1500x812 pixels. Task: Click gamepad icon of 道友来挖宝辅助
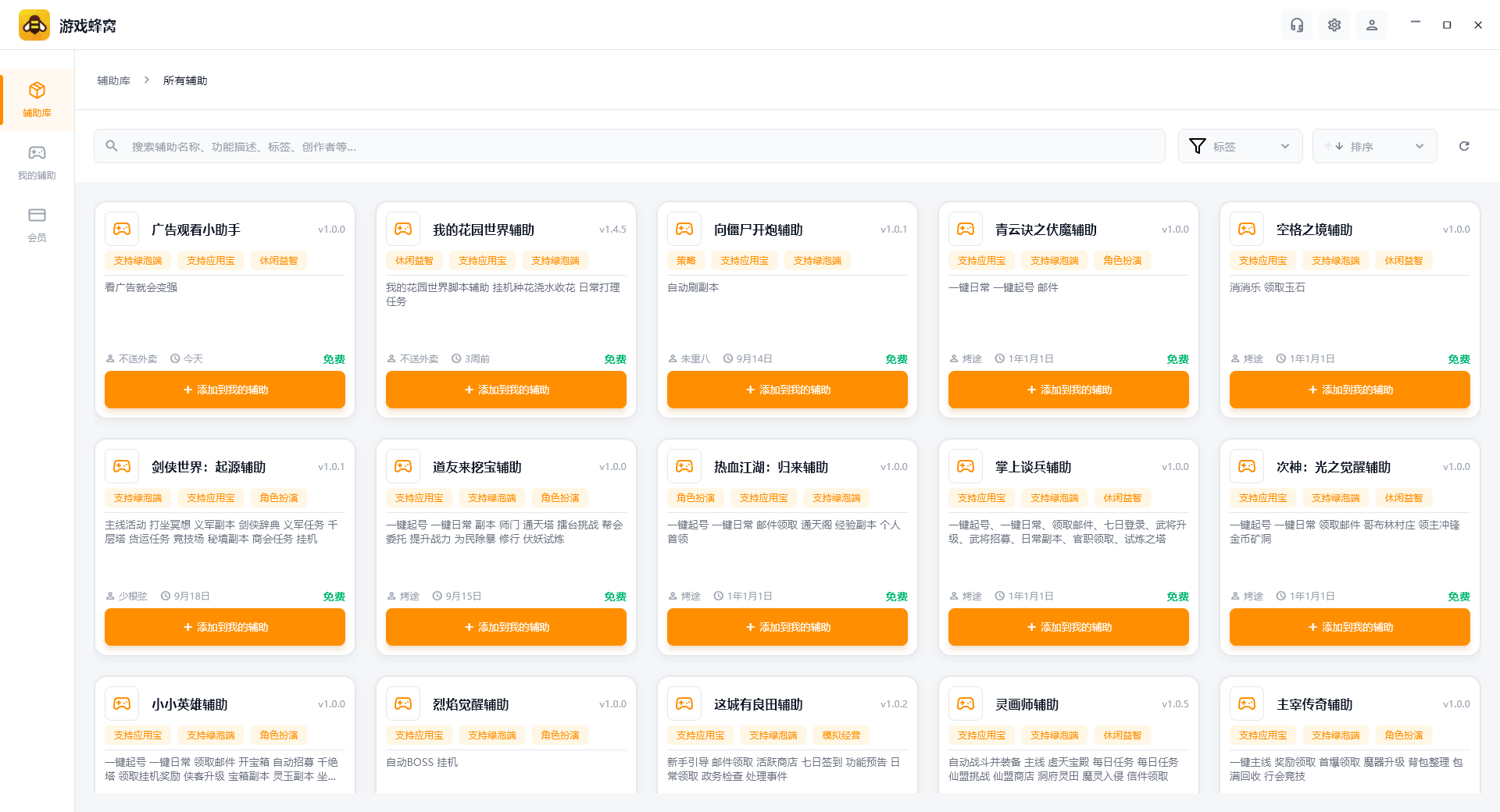click(x=403, y=466)
